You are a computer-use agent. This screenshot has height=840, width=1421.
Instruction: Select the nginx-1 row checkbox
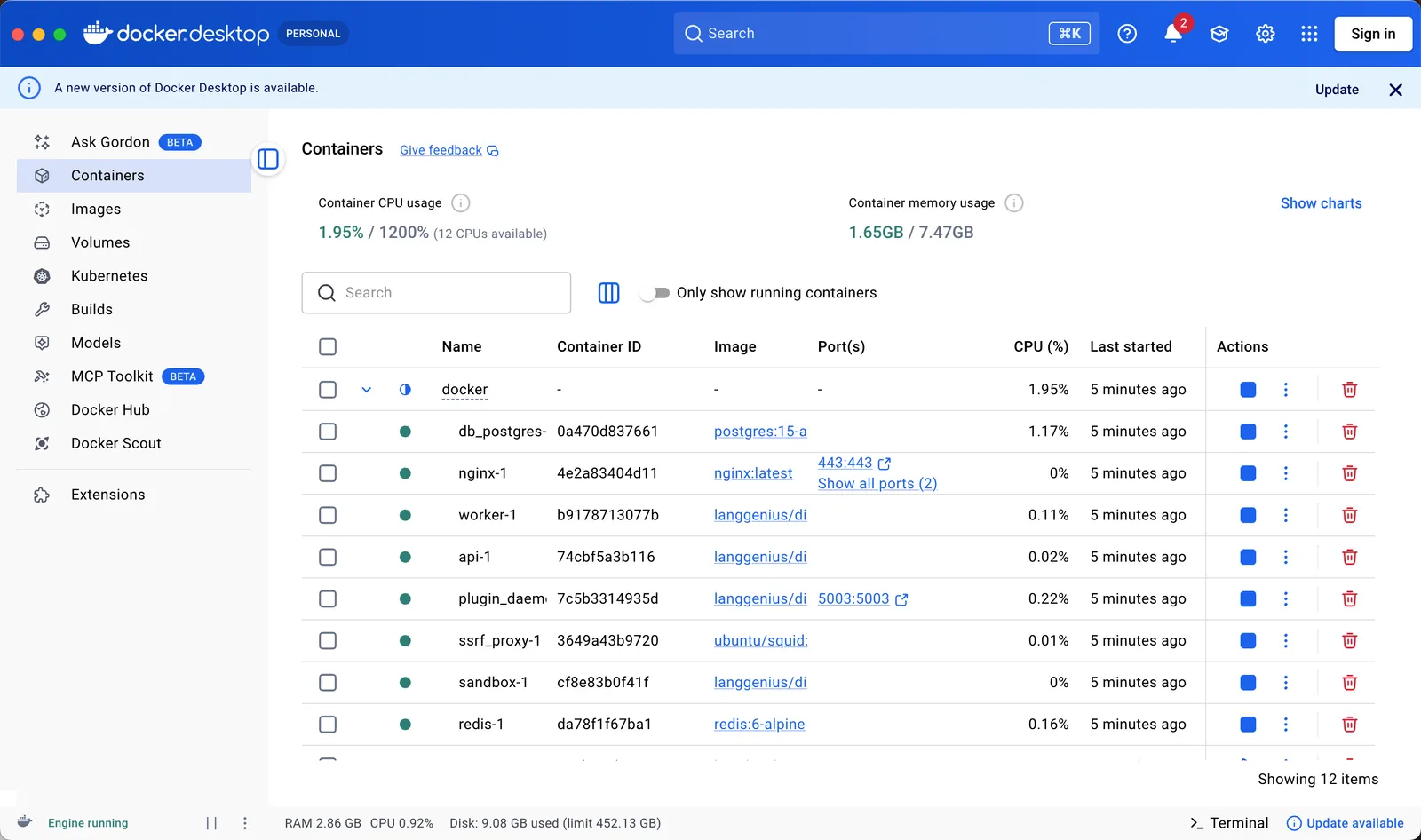(328, 473)
